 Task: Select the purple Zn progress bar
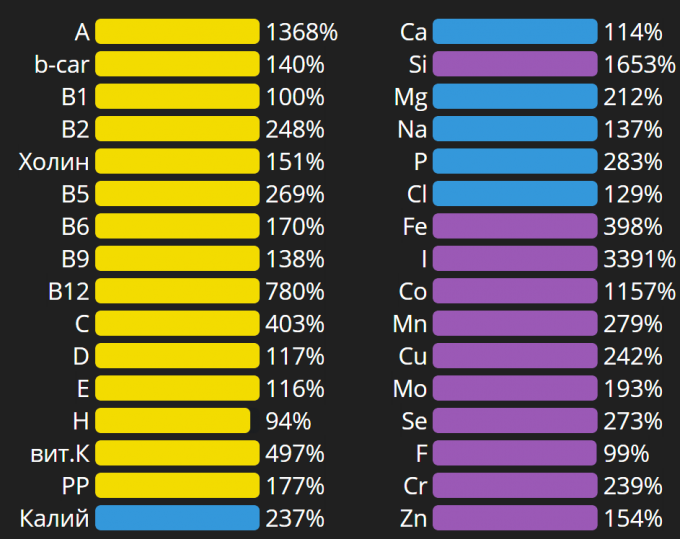tap(515, 518)
